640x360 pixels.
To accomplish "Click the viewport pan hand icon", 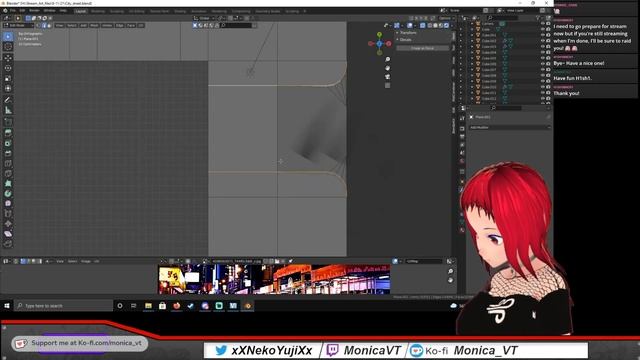I will (387, 68).
